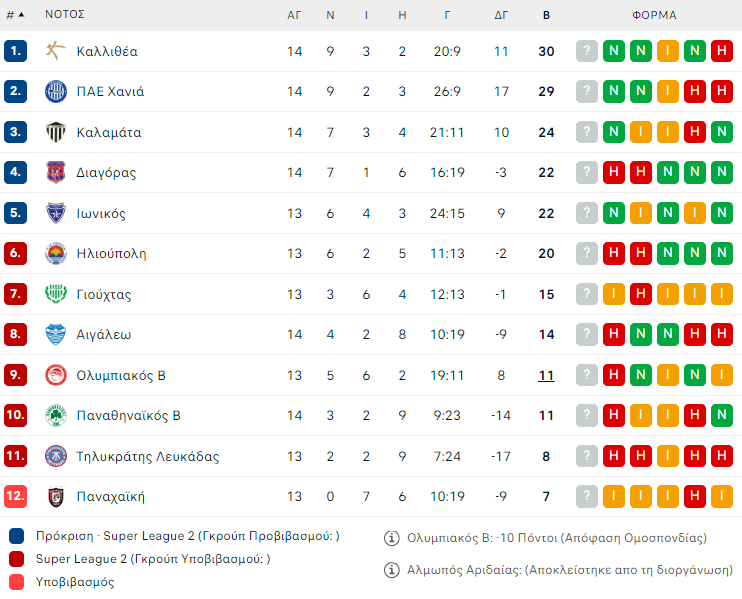Click the Παναθηναϊκός Β shamrock logo

coord(56,415)
